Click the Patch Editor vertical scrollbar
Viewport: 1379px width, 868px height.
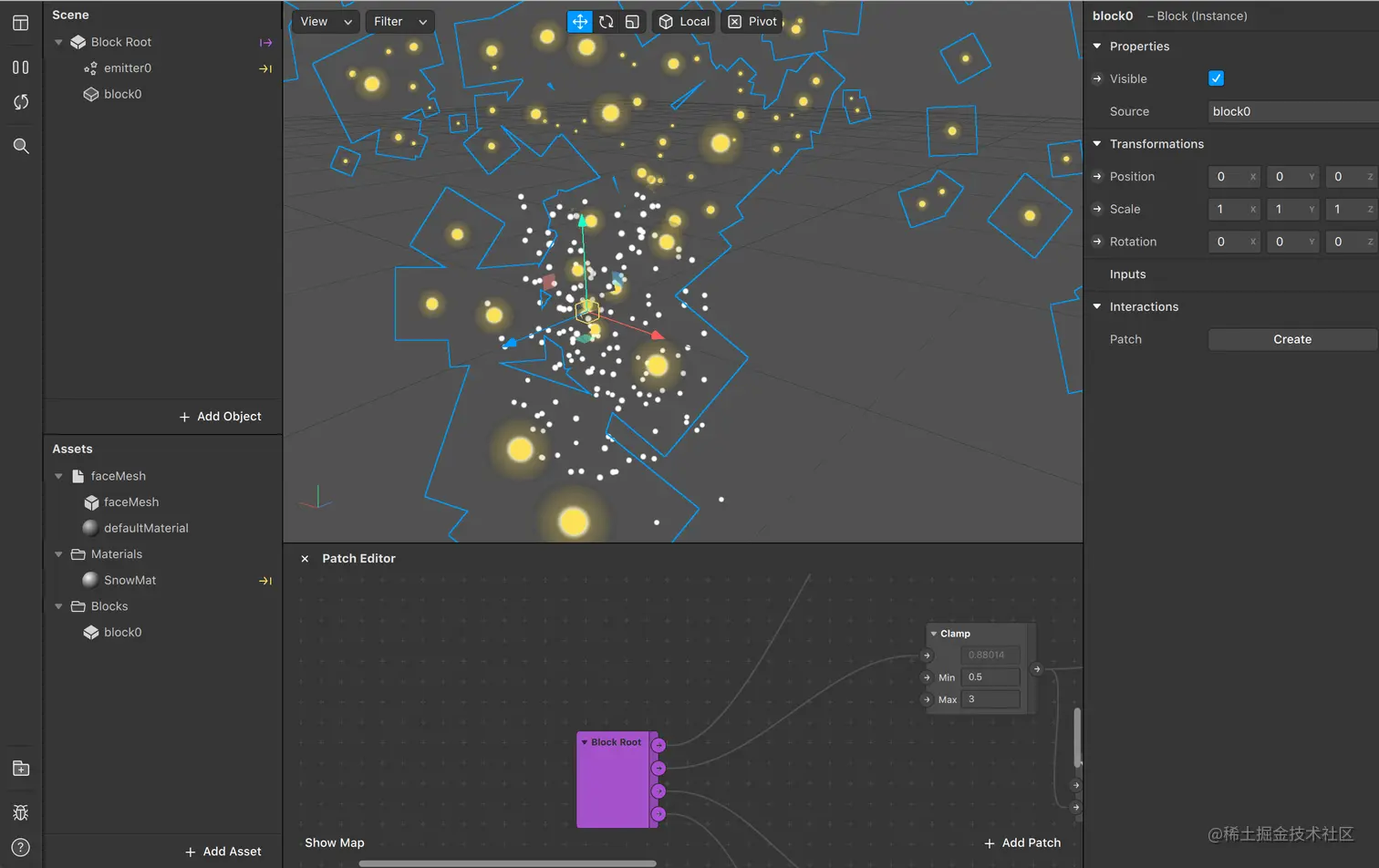[1077, 738]
